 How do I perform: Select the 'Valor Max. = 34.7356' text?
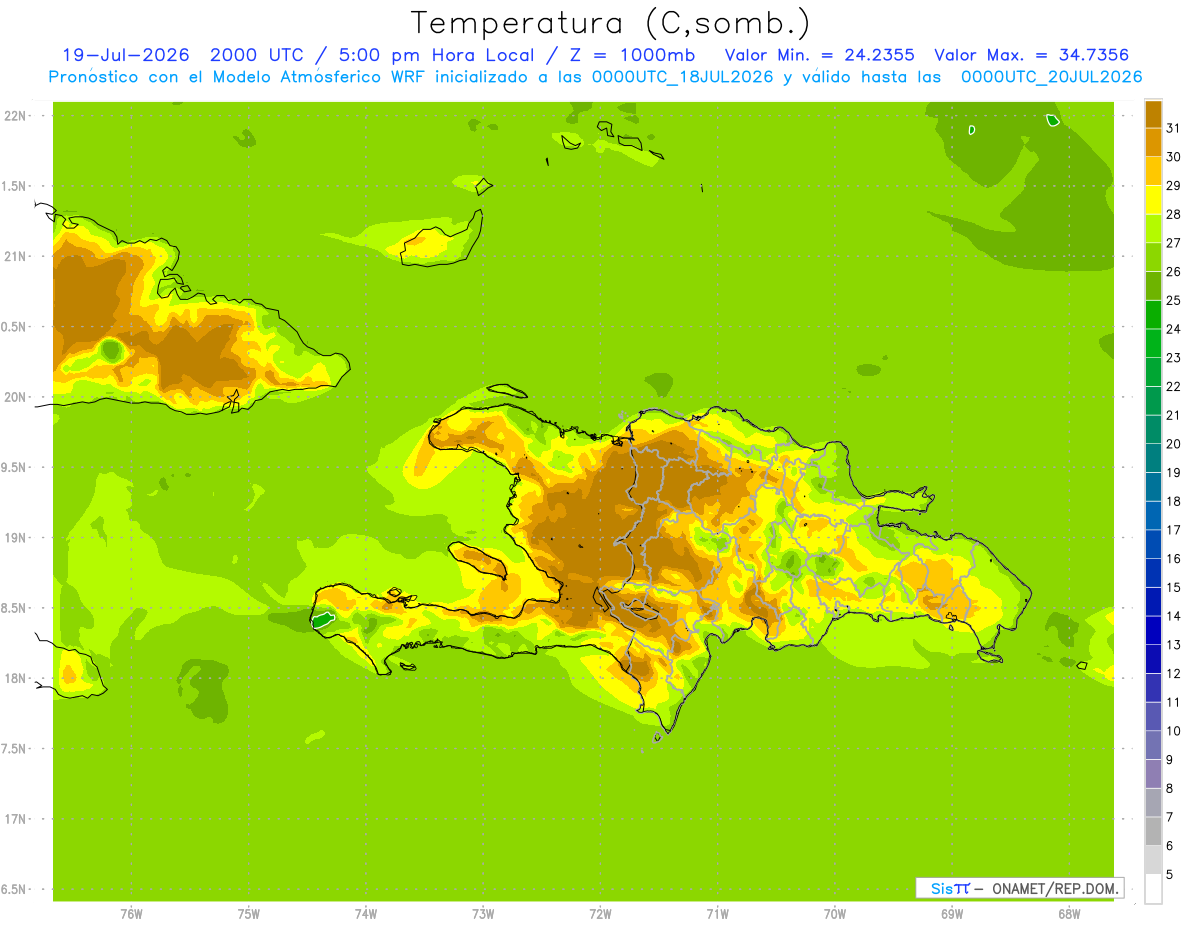[1032, 55]
